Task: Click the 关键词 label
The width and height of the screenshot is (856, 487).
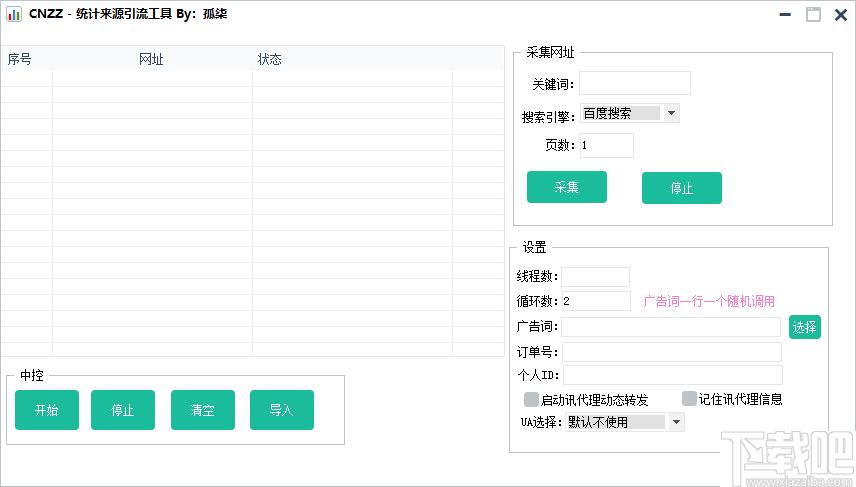Action: (x=553, y=85)
